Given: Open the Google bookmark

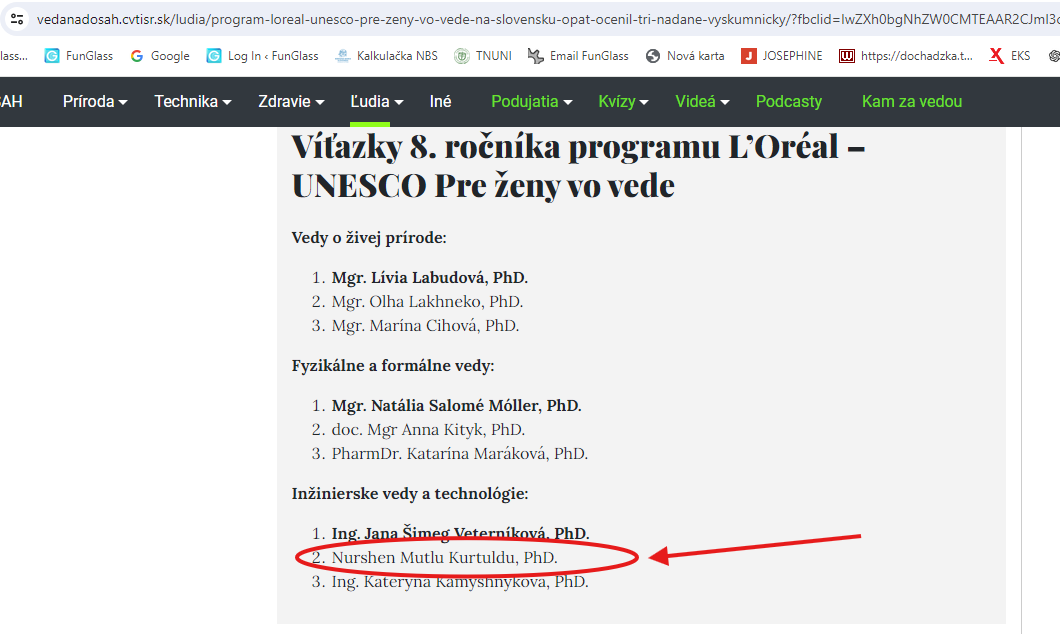Looking at the screenshot, I should point(160,56).
